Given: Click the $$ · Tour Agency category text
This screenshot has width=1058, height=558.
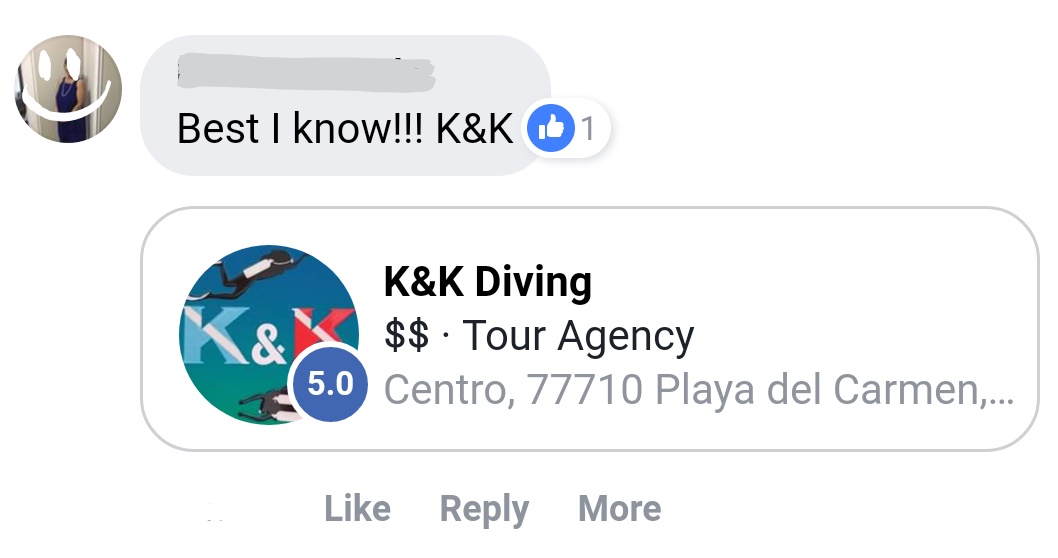Looking at the screenshot, I should 538,335.
